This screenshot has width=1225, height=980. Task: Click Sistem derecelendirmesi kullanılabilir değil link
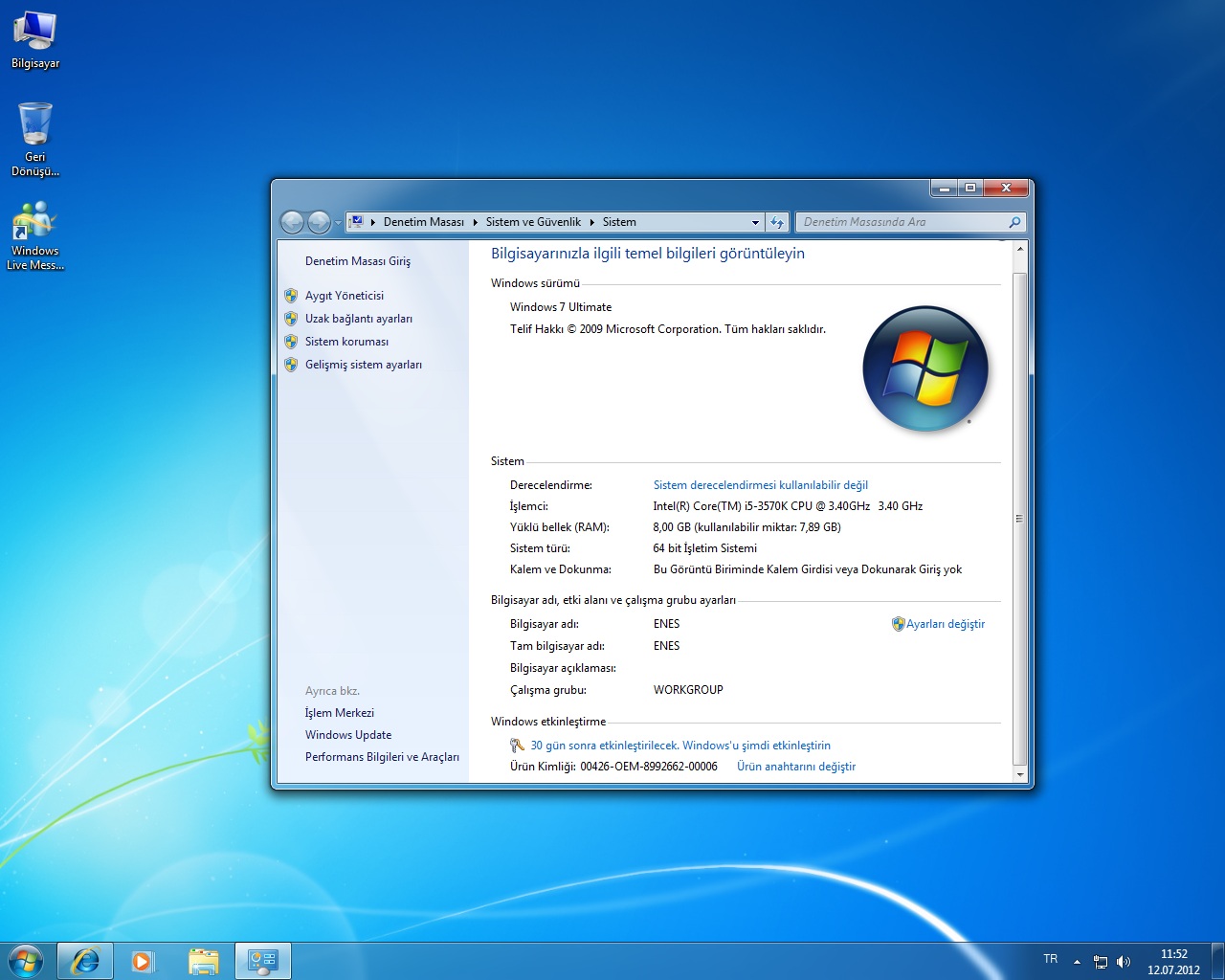(x=761, y=485)
